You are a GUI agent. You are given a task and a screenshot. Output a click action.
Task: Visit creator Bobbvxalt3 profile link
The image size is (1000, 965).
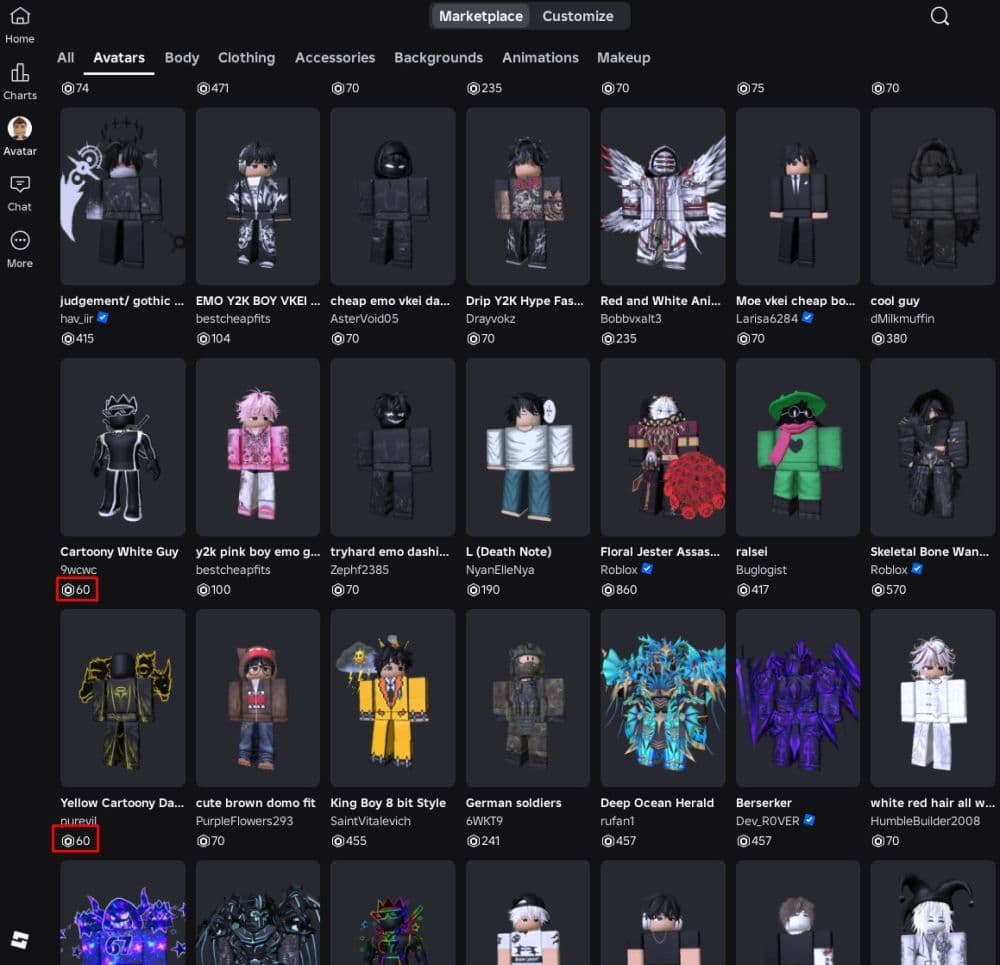[x=631, y=318]
